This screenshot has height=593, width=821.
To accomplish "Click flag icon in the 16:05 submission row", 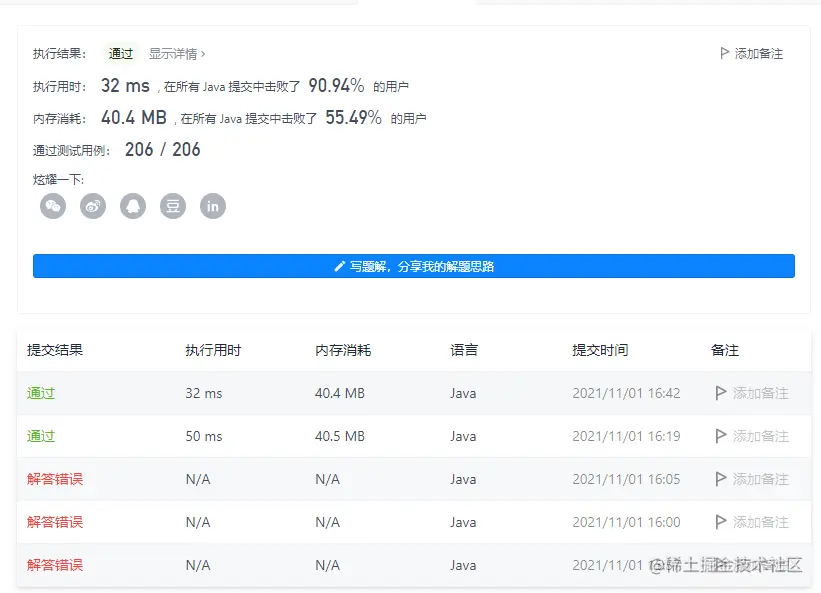I will coord(720,479).
